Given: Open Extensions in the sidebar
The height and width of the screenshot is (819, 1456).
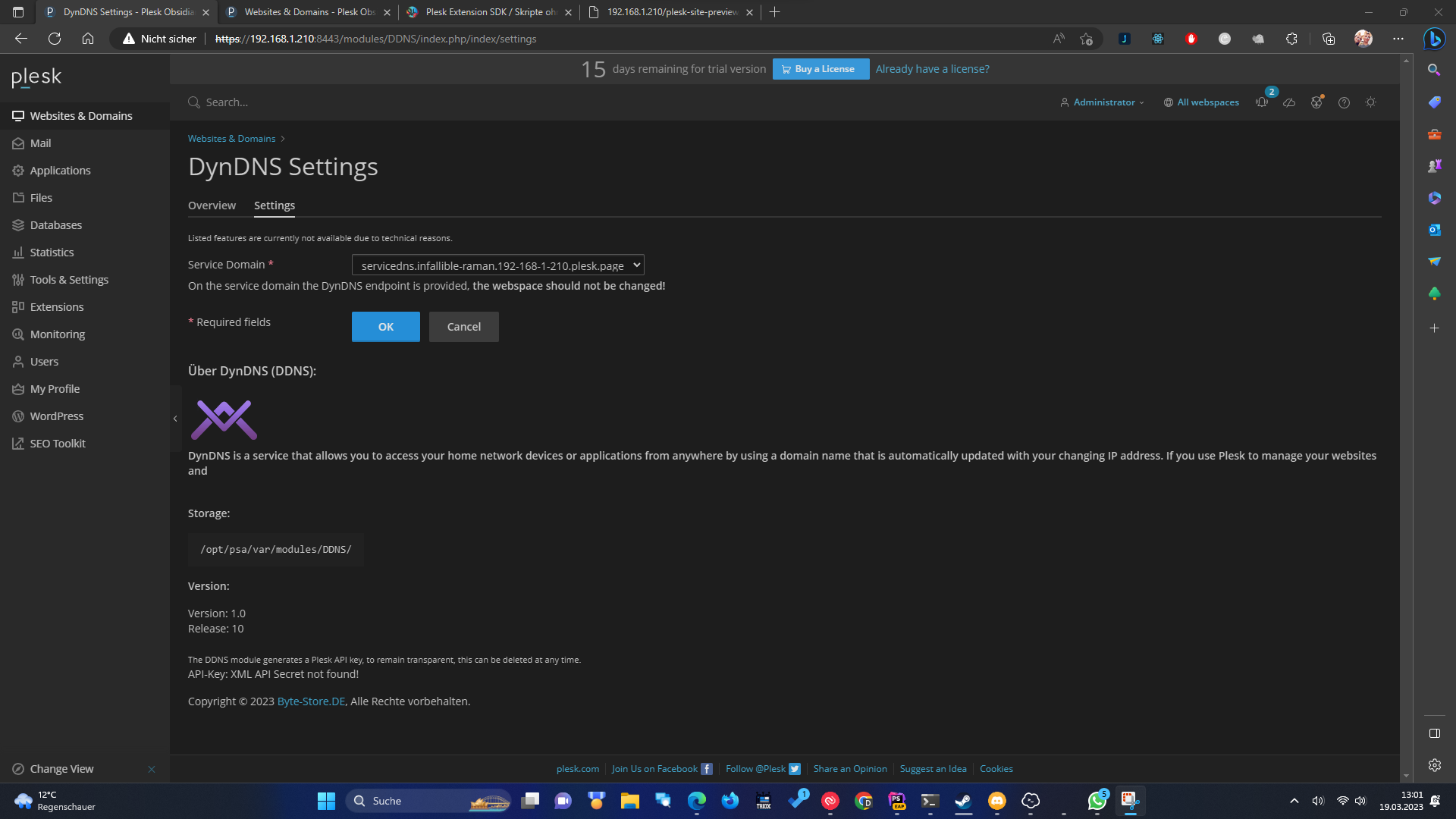Looking at the screenshot, I should (x=57, y=307).
